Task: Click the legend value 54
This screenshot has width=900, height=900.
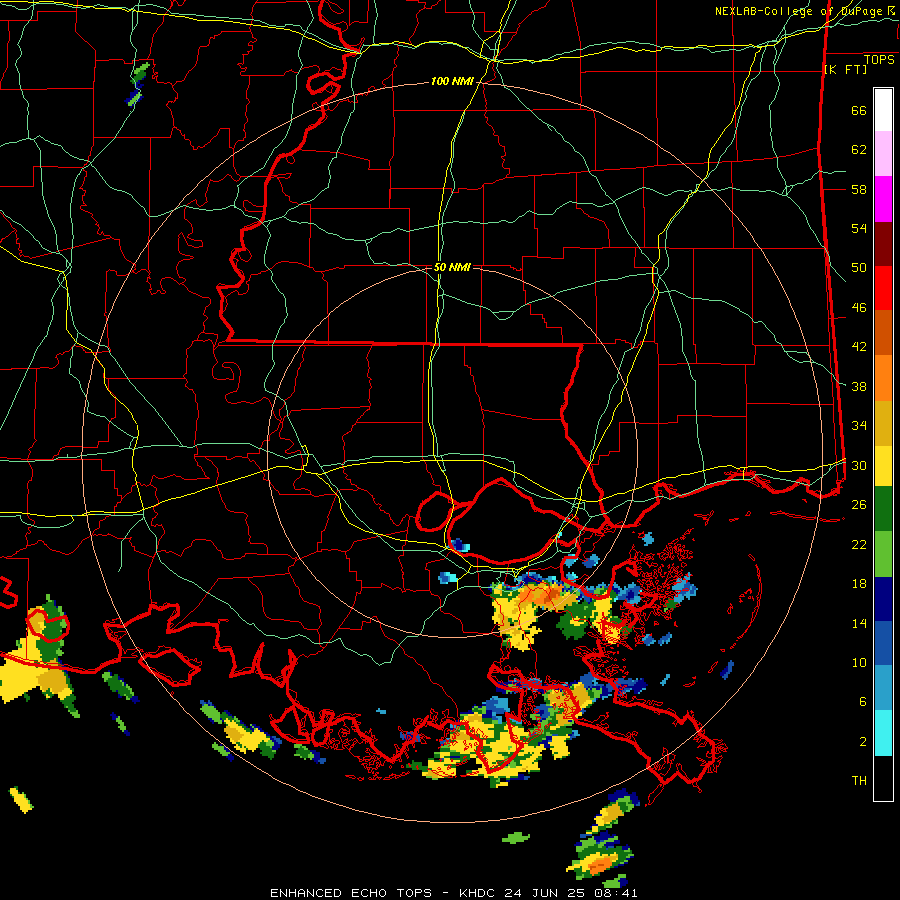Action: coord(859,228)
